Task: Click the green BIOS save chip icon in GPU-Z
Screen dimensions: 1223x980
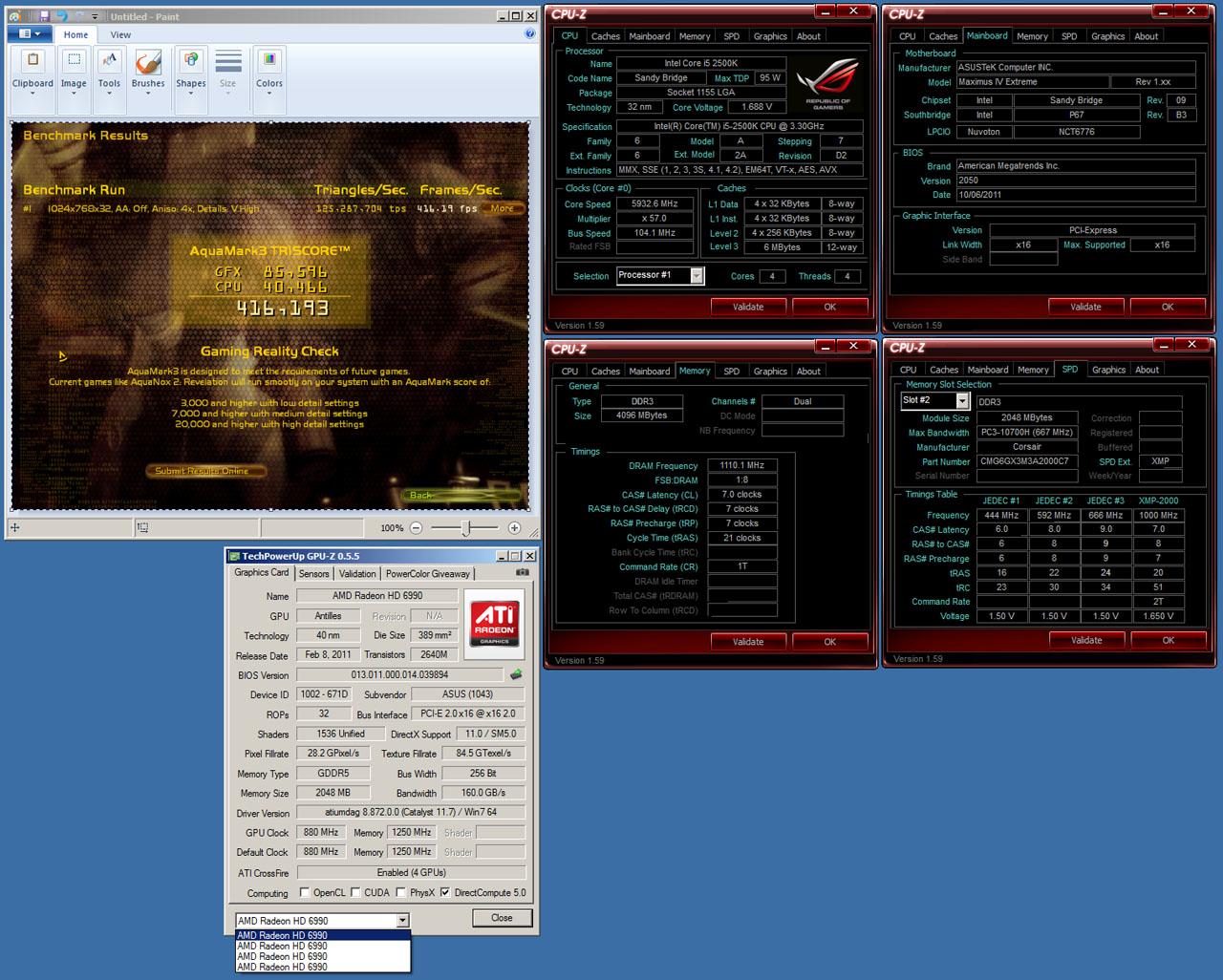Action: point(516,675)
